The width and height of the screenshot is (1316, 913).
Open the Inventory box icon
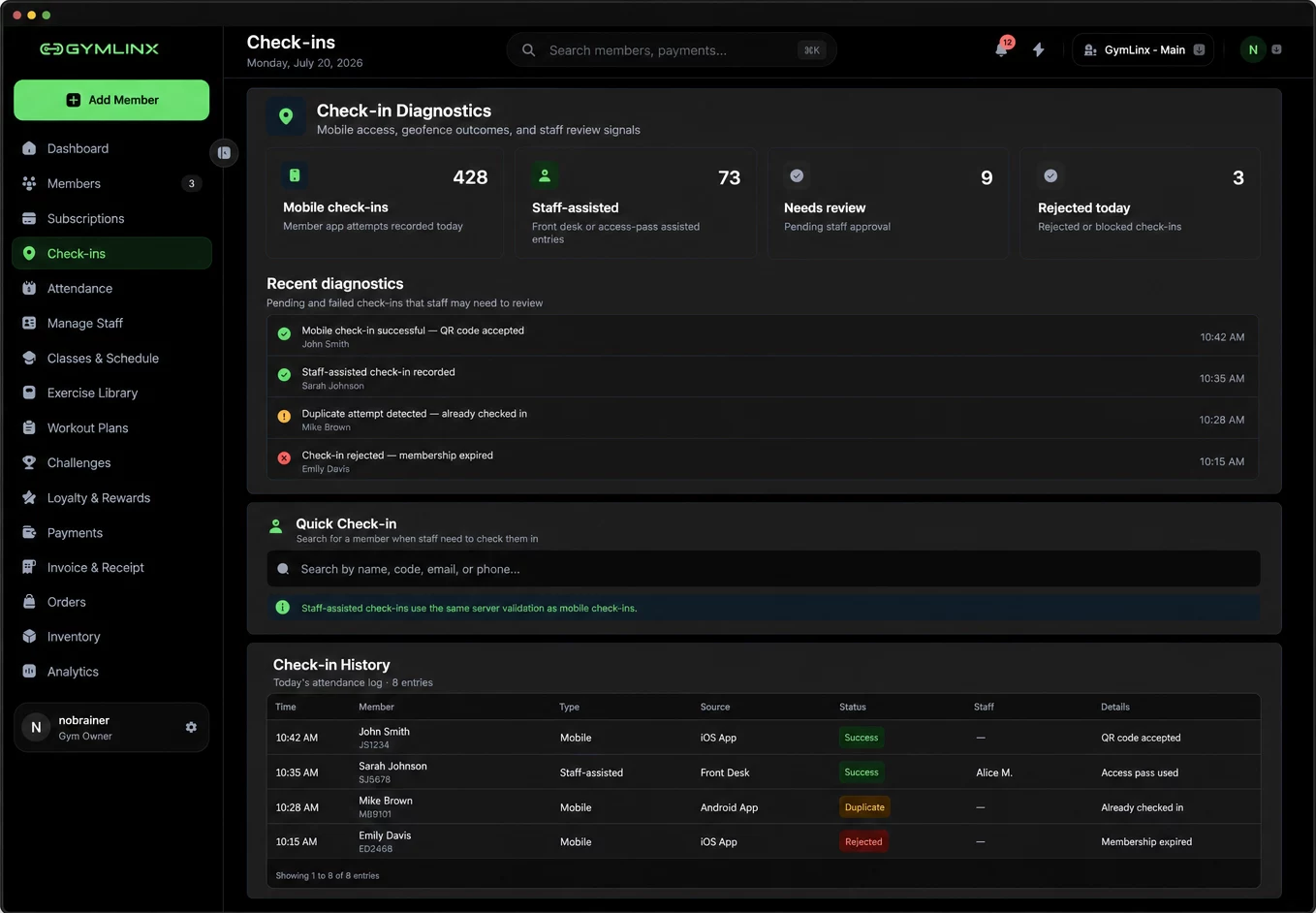coord(29,637)
